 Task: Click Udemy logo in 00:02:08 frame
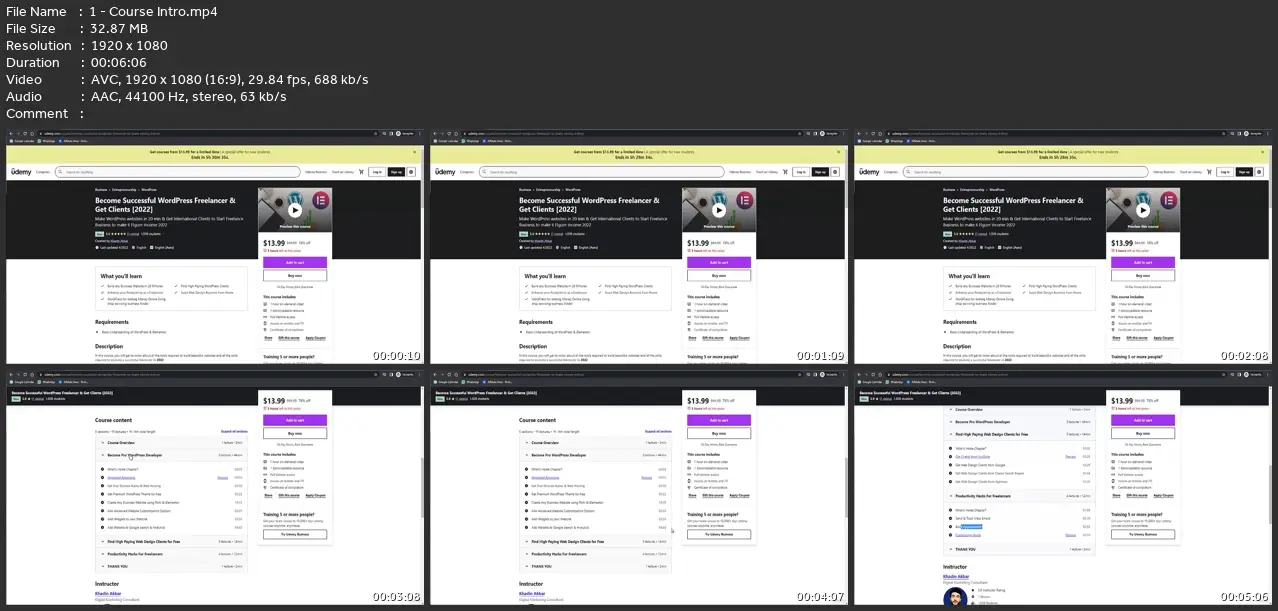click(x=870, y=172)
